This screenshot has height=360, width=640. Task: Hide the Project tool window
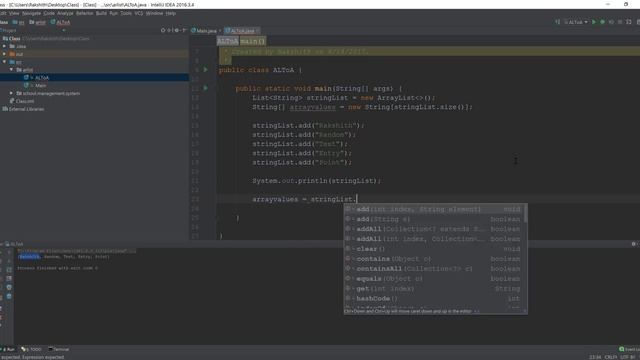pyautogui.click(x=184, y=30)
